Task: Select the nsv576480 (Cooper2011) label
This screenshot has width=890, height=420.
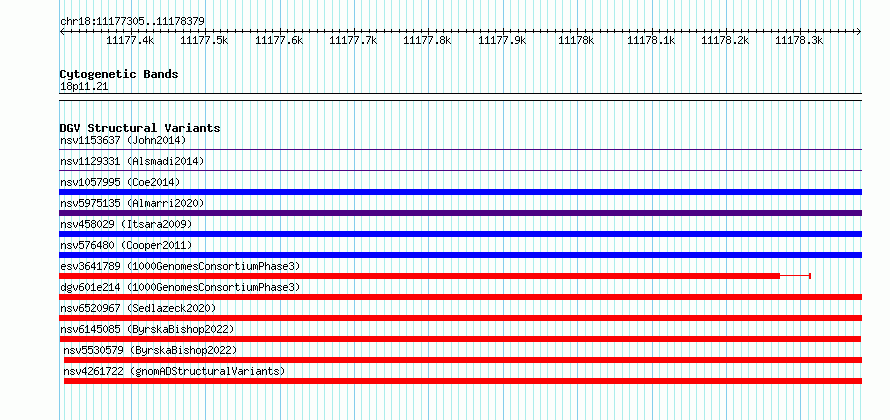Action: [126, 245]
